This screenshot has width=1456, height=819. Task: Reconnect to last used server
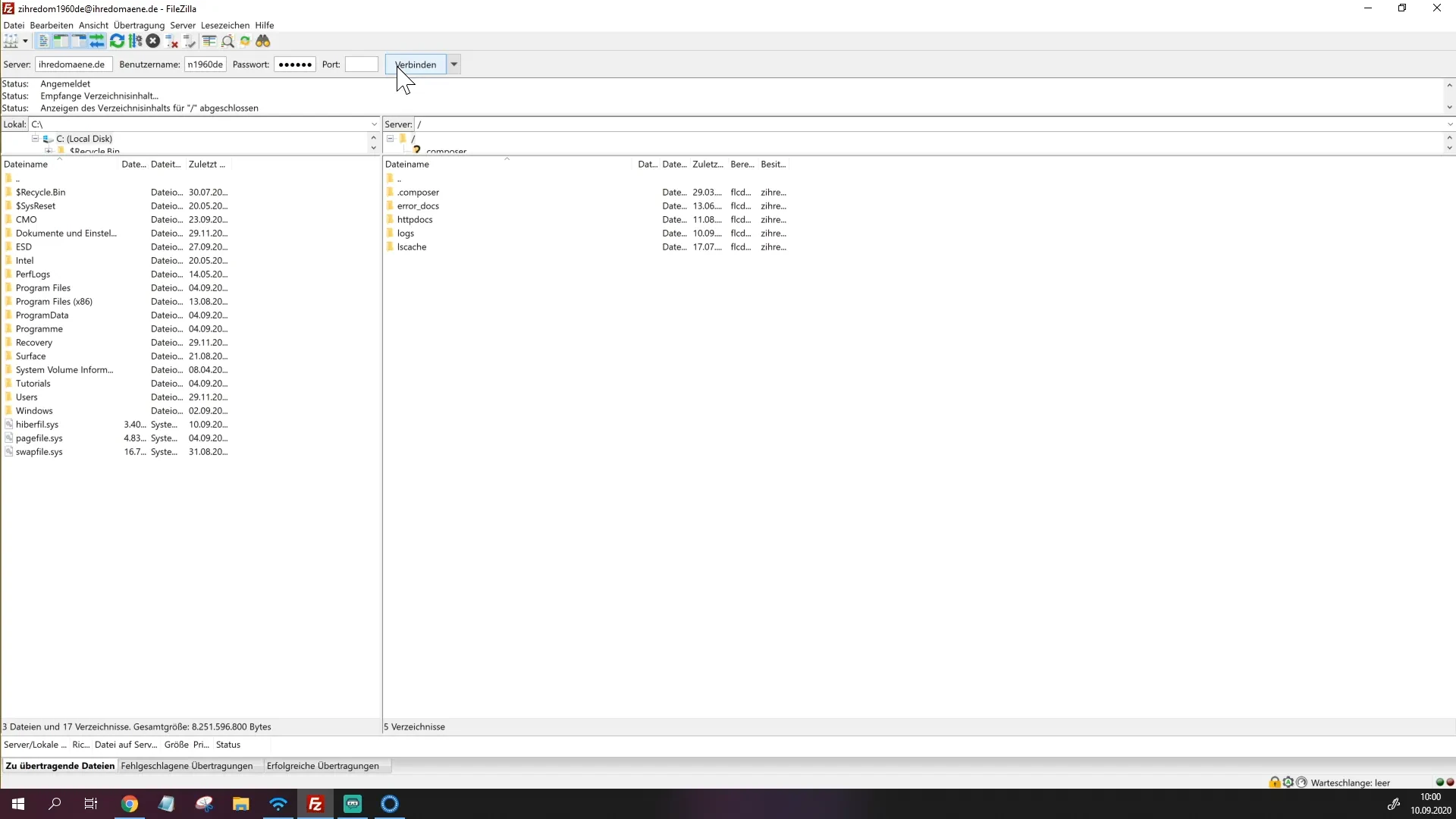pyautogui.click(x=190, y=41)
